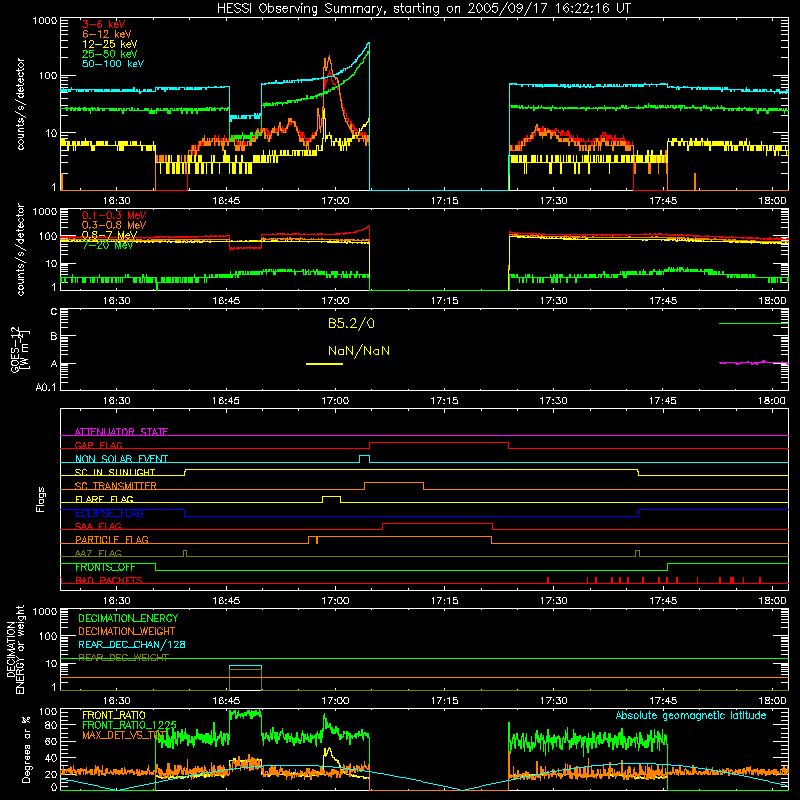Click the MAX_DET_VS_TOT legend label
Image resolution: width=800 pixels, height=800 pixels.
point(124,735)
